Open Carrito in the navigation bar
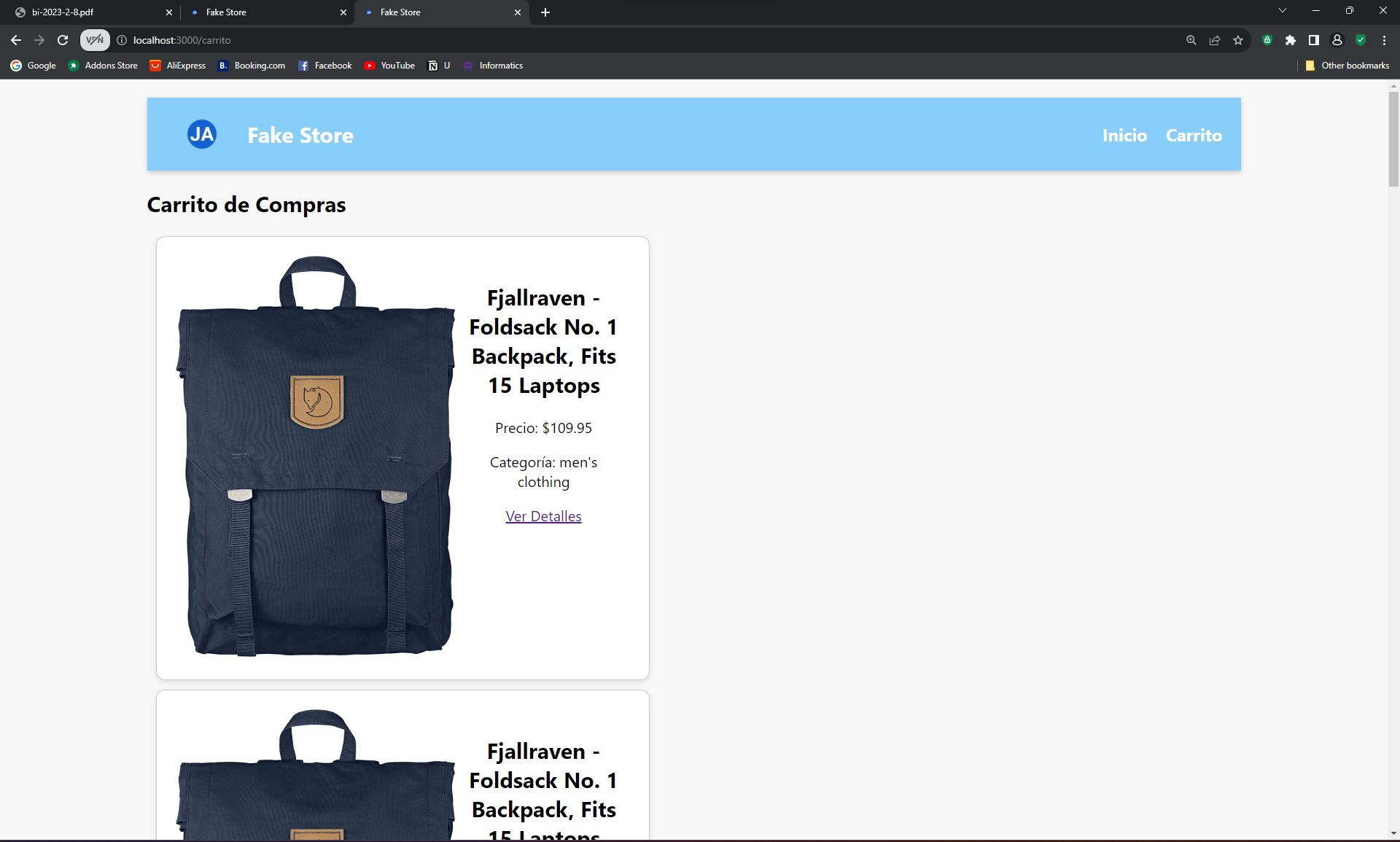This screenshot has width=1400, height=842. coord(1194,135)
